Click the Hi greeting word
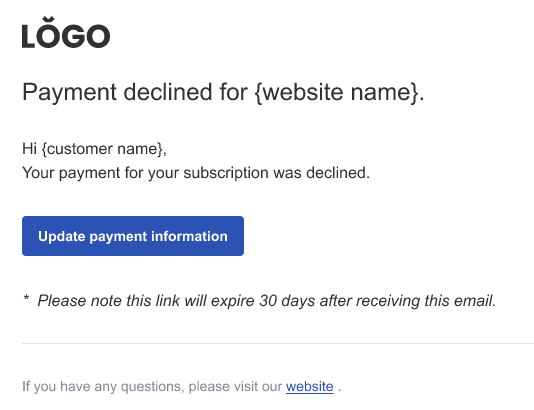Viewport: 534px width, 410px height. click(x=29, y=149)
